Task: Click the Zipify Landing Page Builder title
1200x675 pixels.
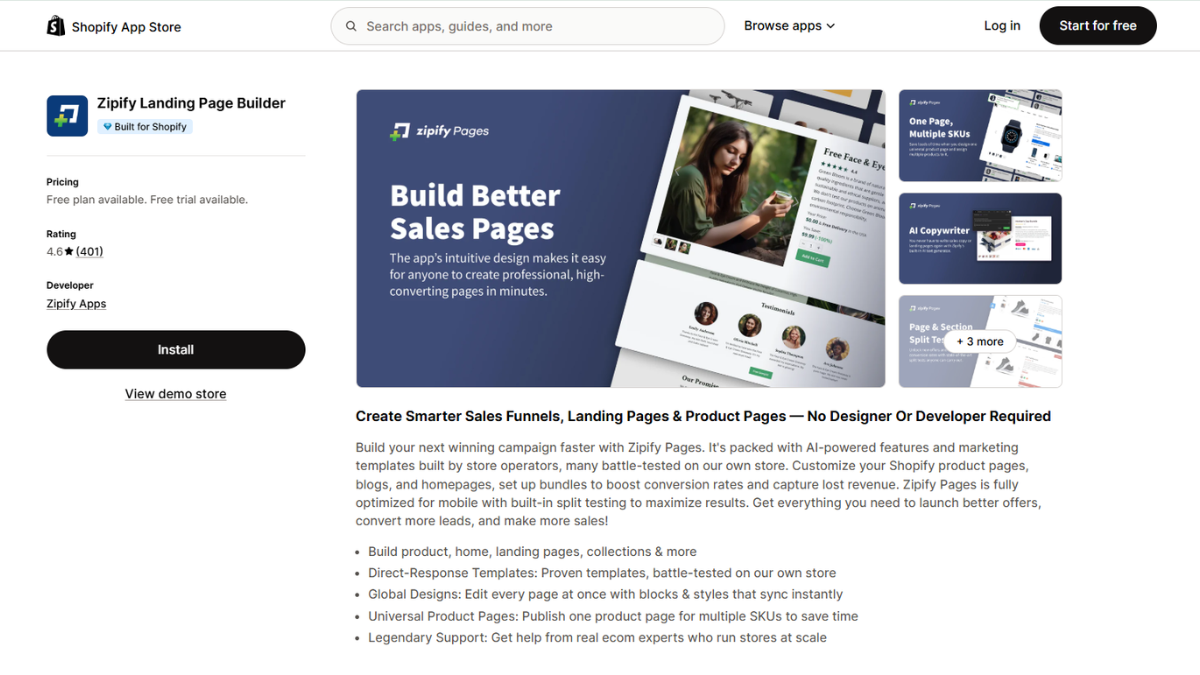Action: [x=191, y=103]
